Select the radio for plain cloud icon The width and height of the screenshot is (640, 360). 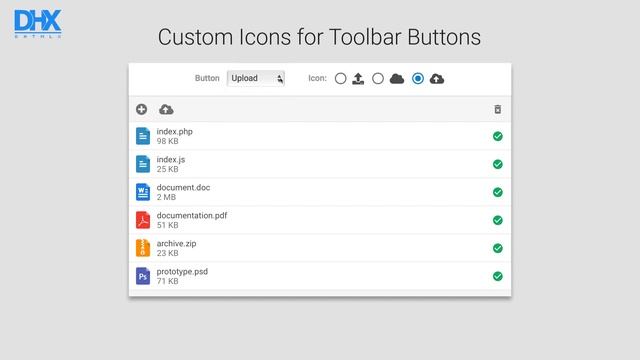(378, 78)
